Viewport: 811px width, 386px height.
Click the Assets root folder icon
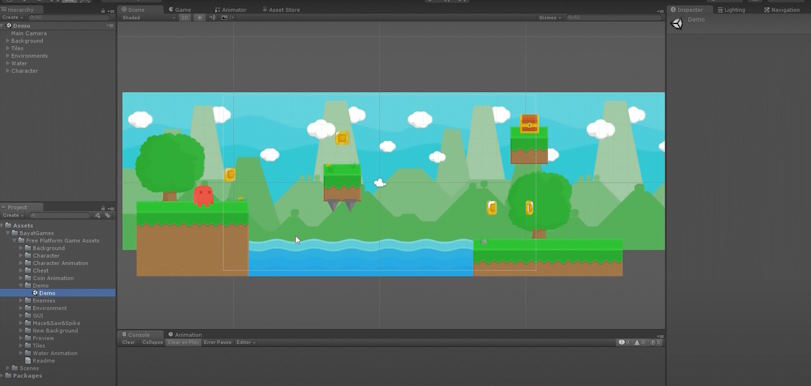coord(8,226)
